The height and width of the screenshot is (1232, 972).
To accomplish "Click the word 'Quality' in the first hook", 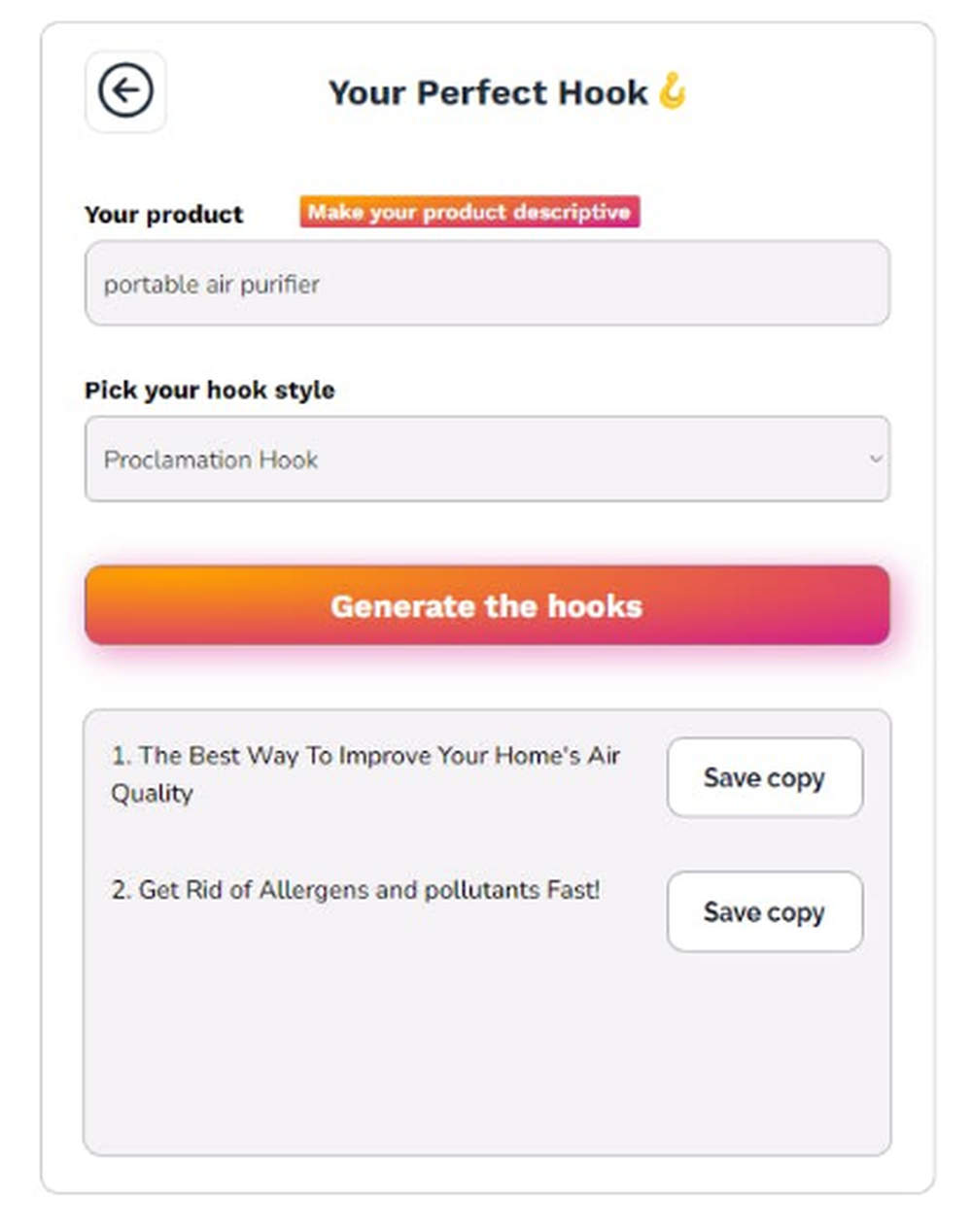I will pyautogui.click(x=152, y=794).
